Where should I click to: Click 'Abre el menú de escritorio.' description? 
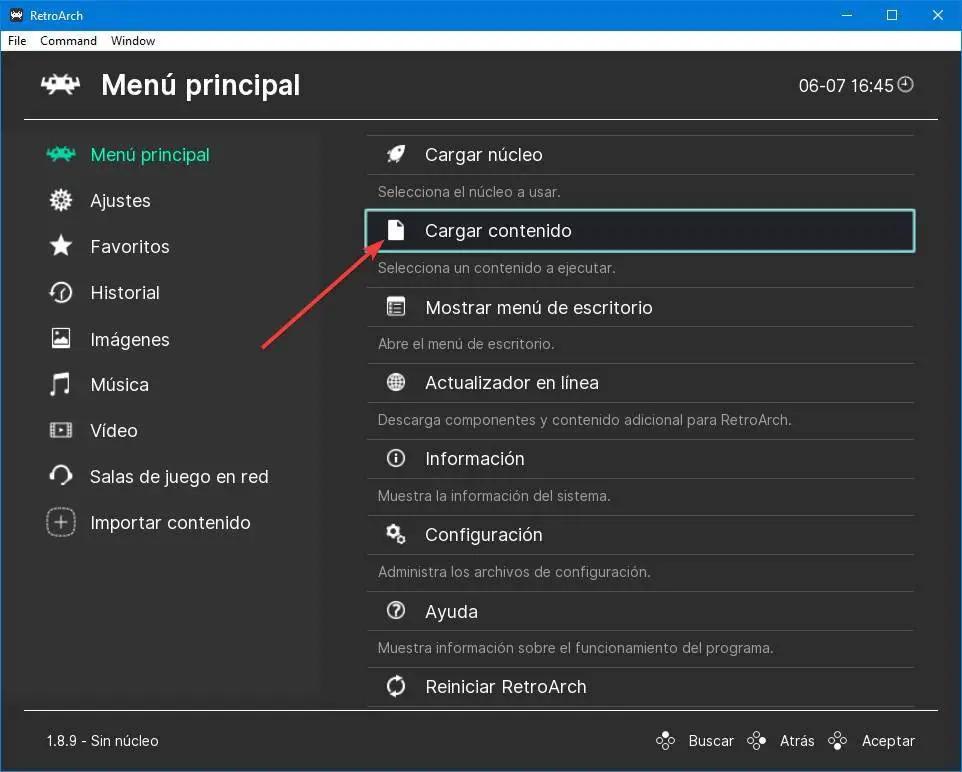(x=466, y=344)
